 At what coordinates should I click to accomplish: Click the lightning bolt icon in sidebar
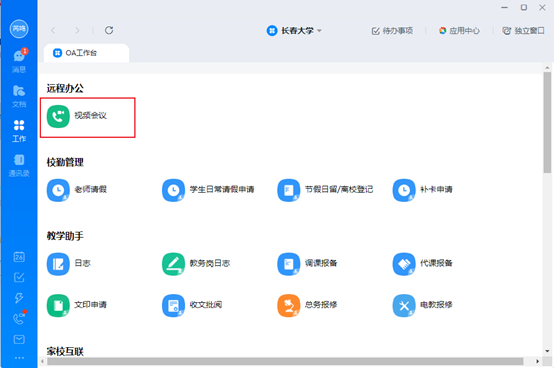click(19, 298)
